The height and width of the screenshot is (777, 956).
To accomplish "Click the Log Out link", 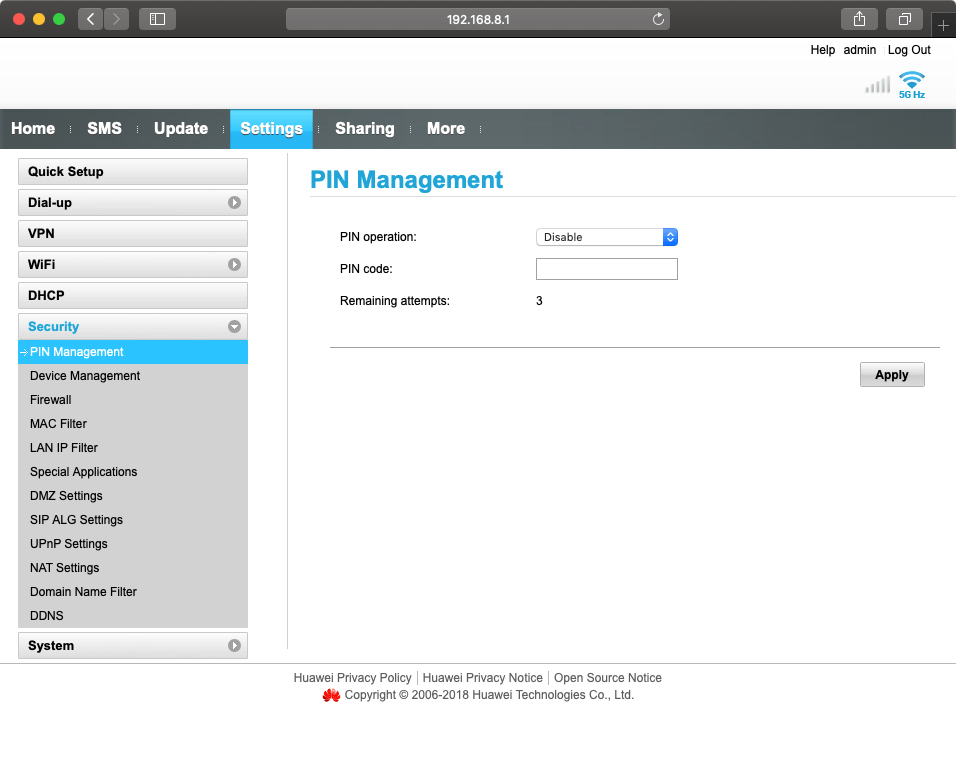I will [x=908, y=50].
